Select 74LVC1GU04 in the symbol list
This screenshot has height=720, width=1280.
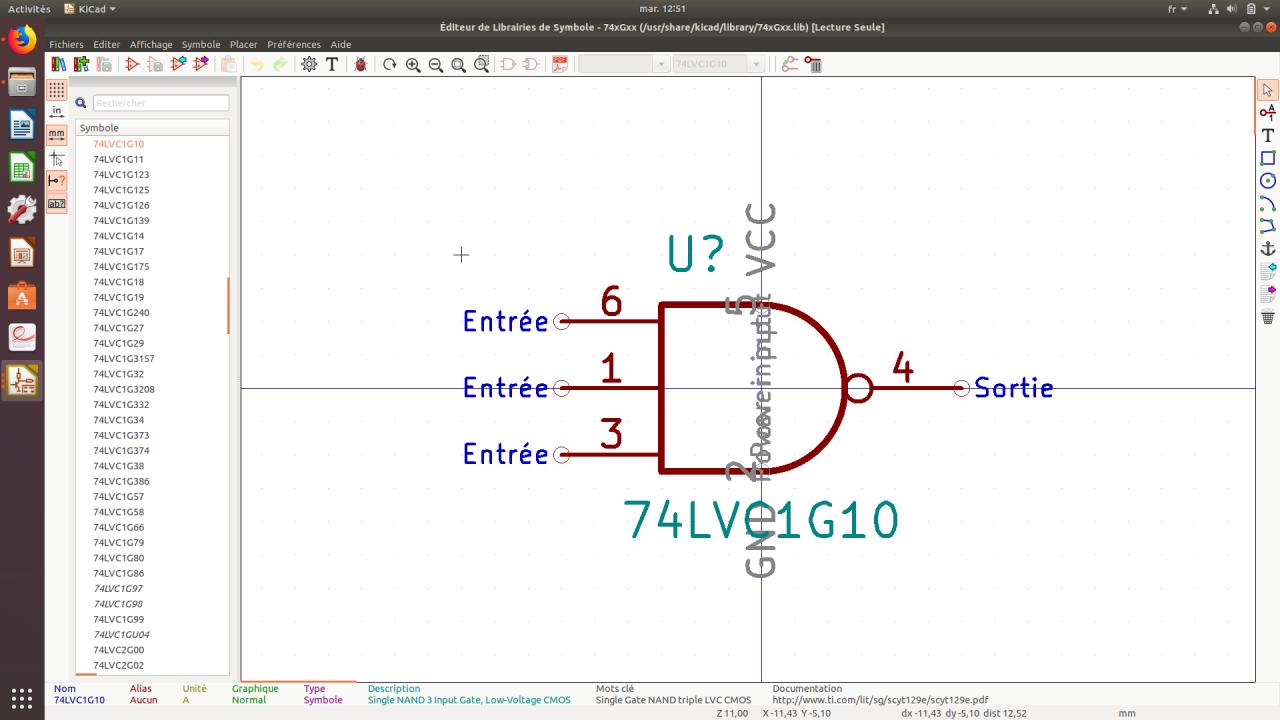[121, 634]
